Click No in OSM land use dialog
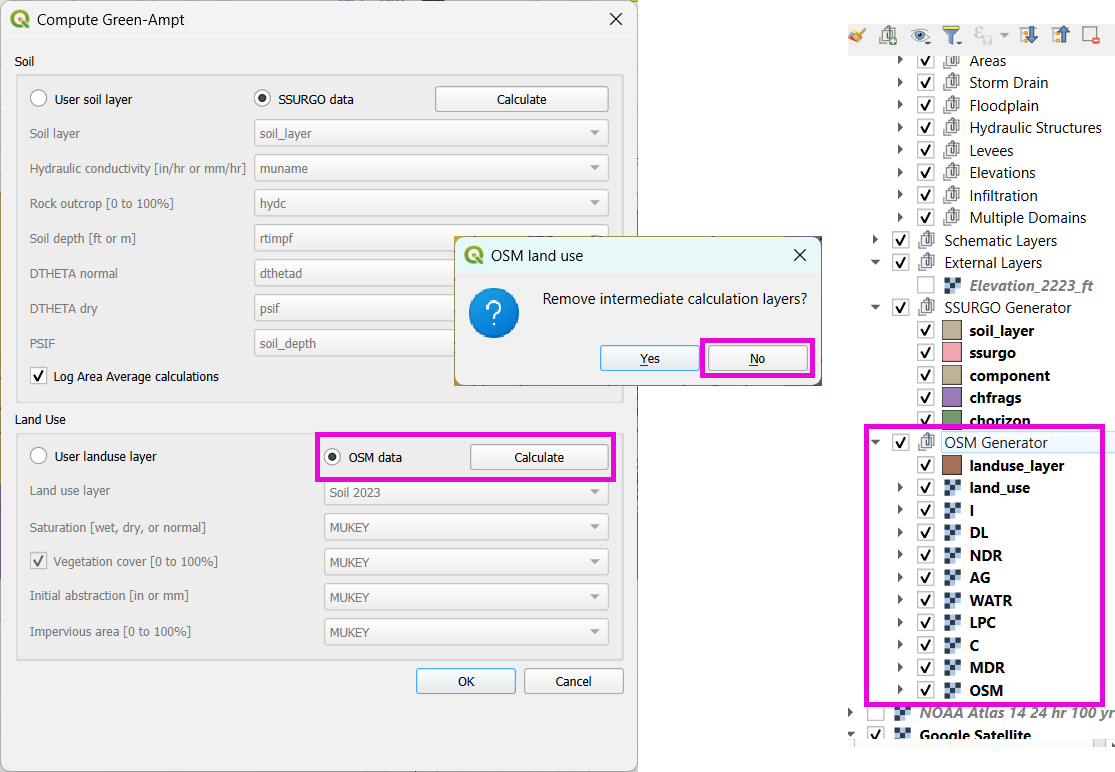 (757, 358)
